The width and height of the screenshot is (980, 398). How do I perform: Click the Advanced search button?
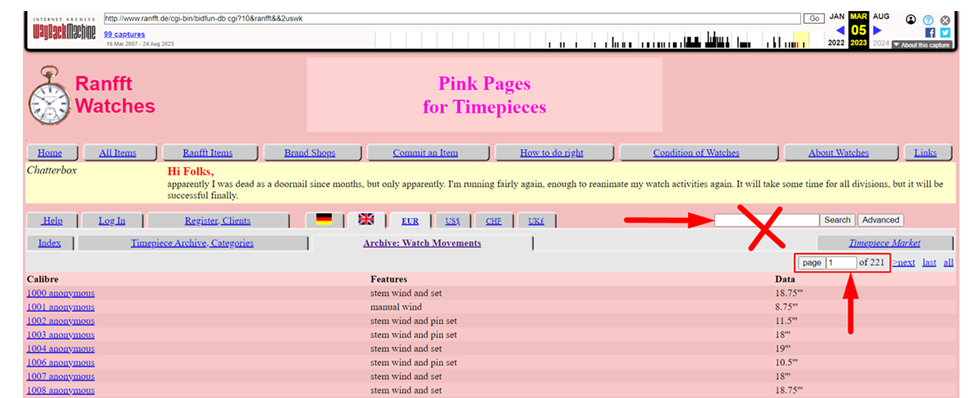(x=881, y=220)
